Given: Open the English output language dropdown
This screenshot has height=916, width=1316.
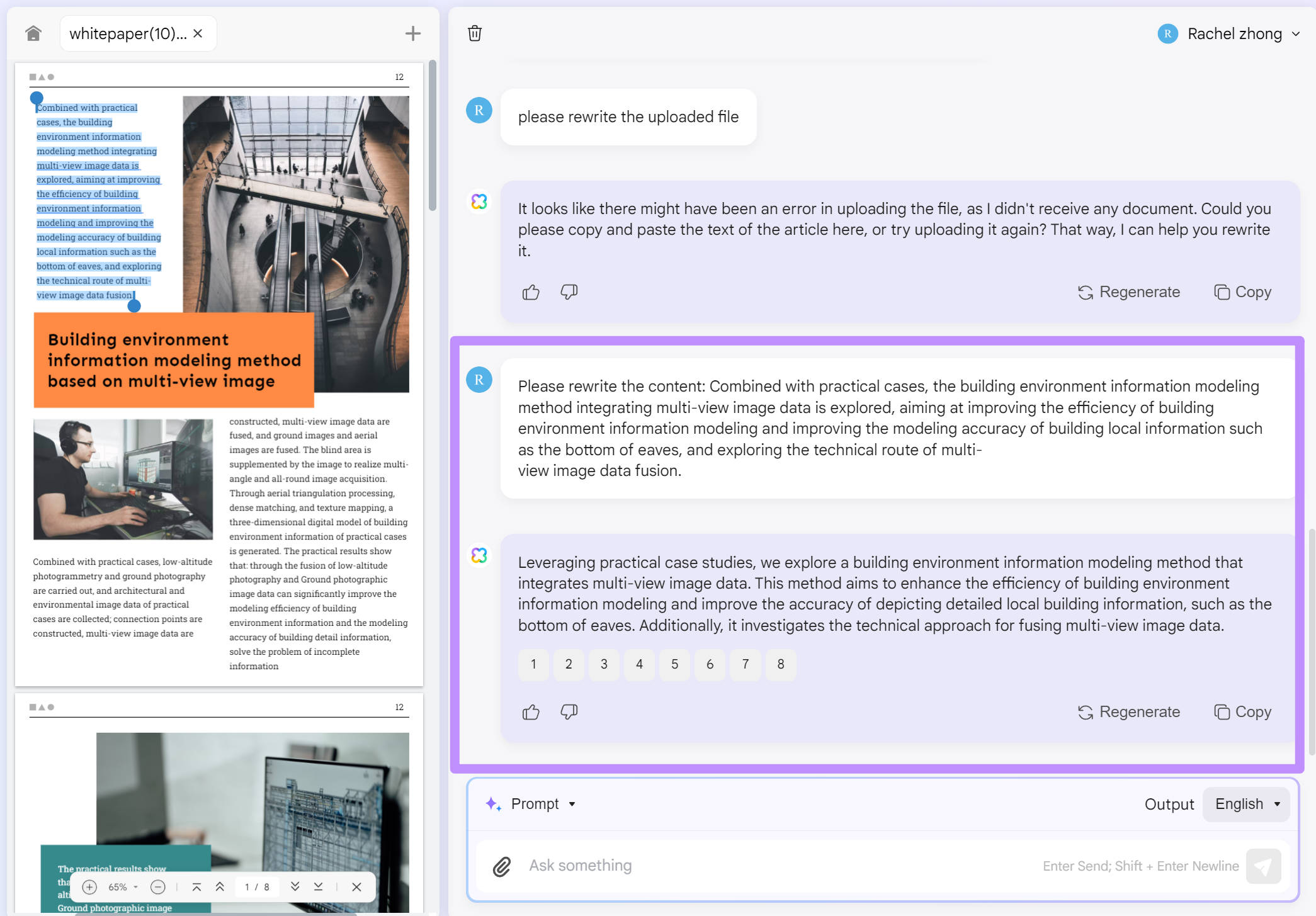Looking at the screenshot, I should [x=1245, y=803].
